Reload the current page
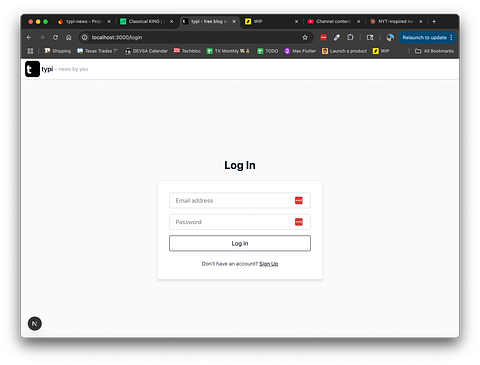480x365 pixels. (55, 37)
